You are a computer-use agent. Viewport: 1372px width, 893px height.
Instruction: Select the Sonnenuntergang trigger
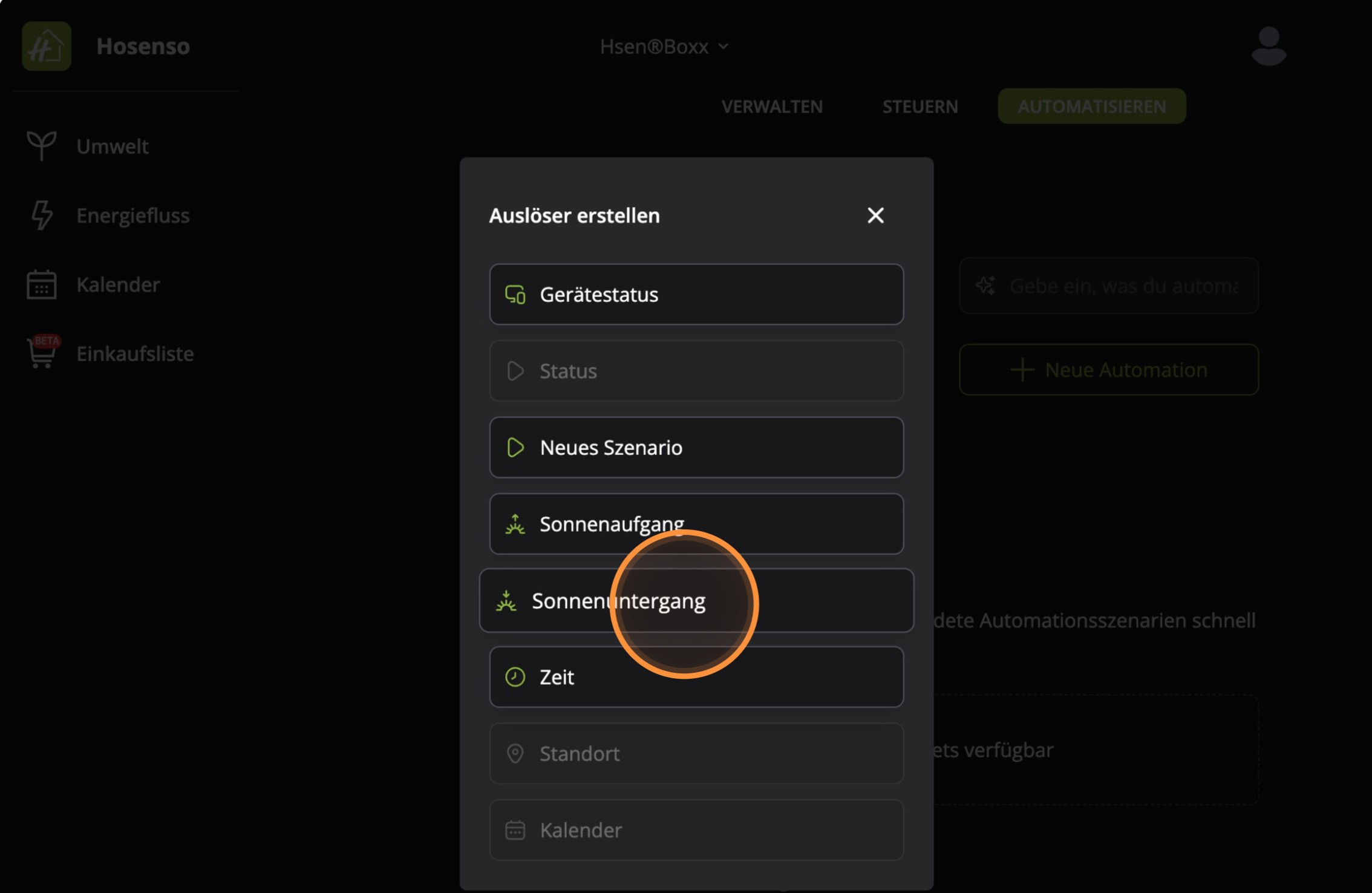point(618,600)
